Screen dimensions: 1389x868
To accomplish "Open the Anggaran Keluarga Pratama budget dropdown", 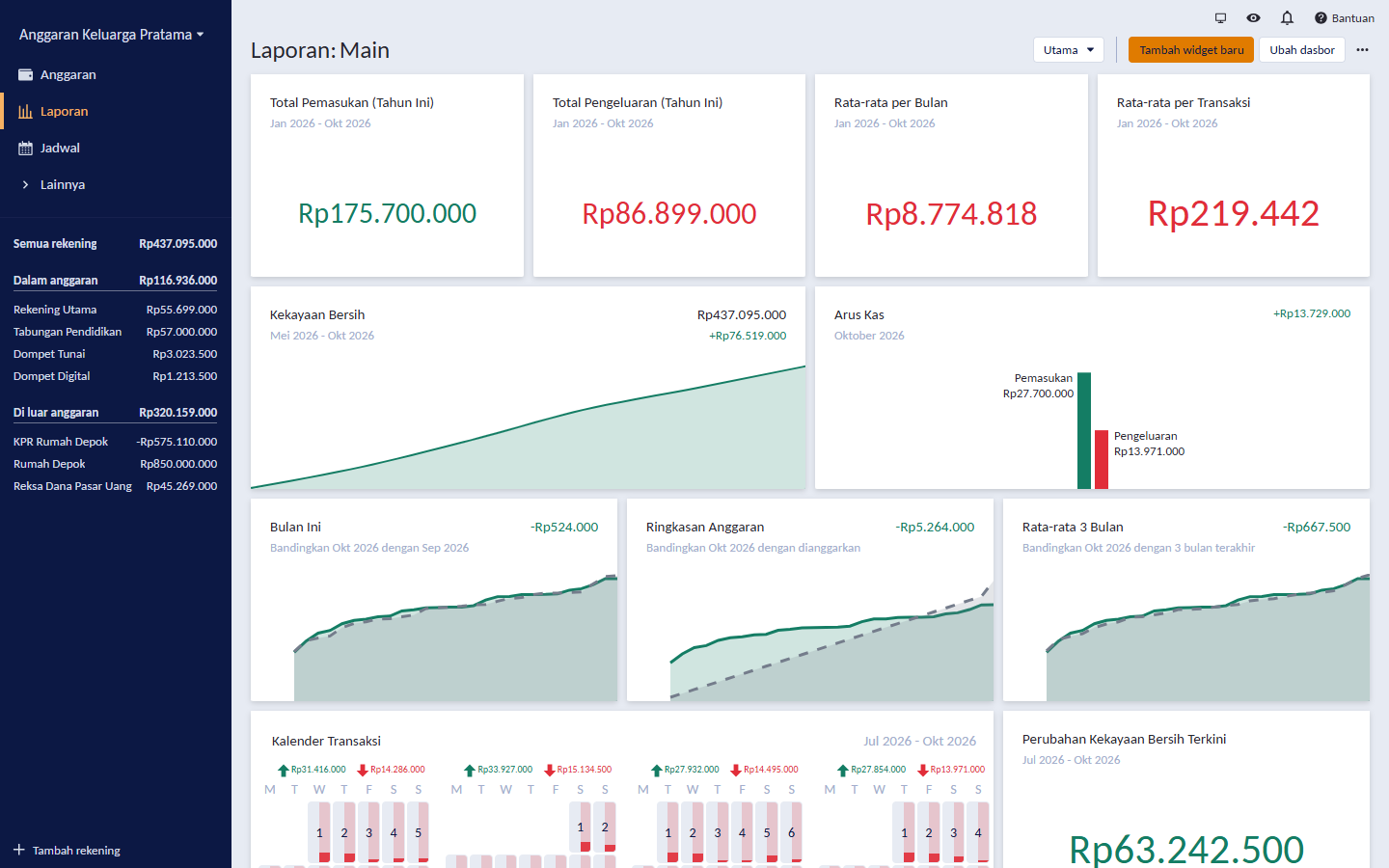I will click(112, 35).
